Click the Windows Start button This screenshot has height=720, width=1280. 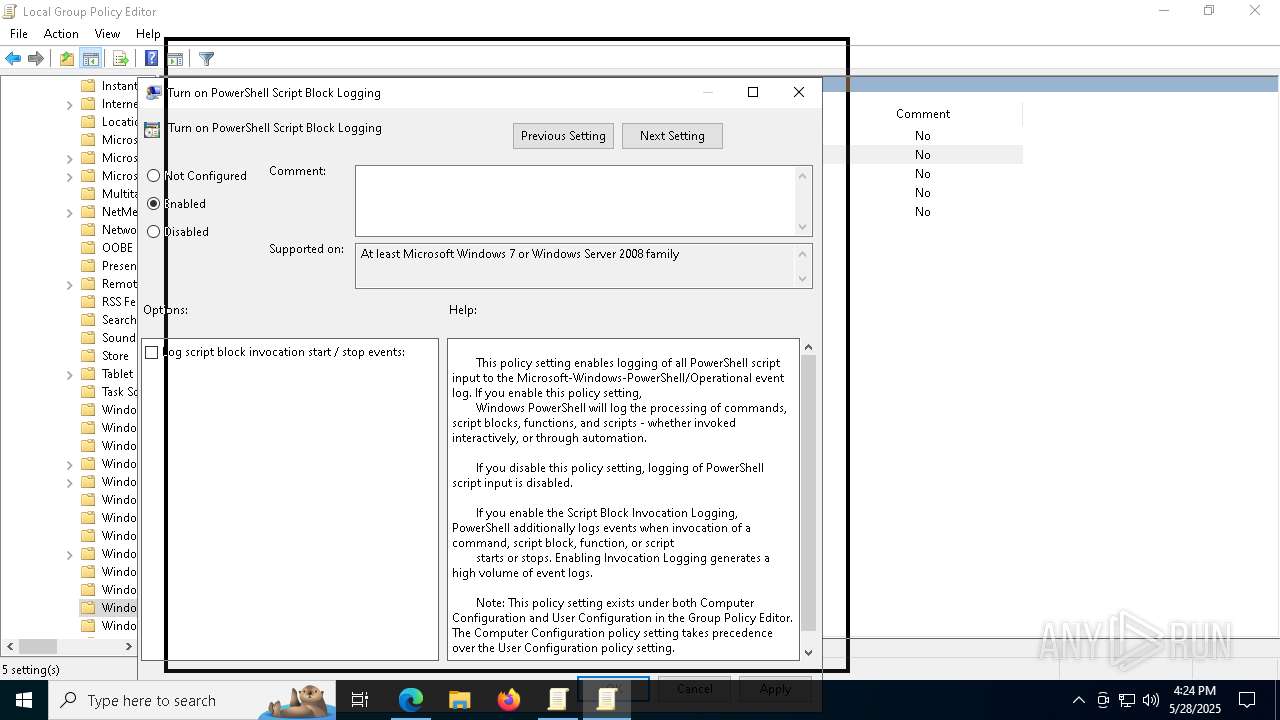coord(24,700)
